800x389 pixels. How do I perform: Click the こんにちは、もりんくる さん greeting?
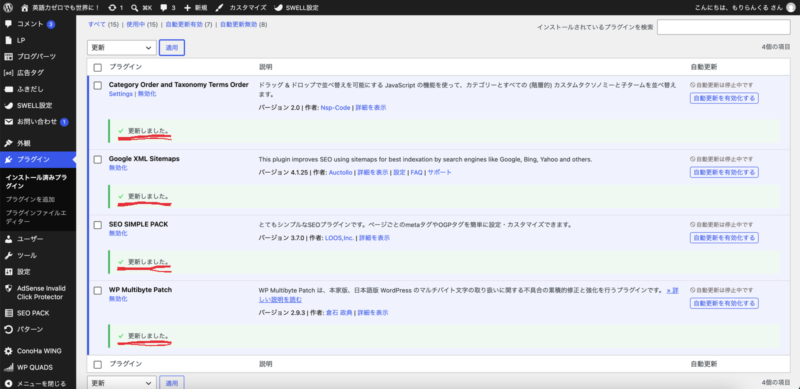click(x=739, y=8)
